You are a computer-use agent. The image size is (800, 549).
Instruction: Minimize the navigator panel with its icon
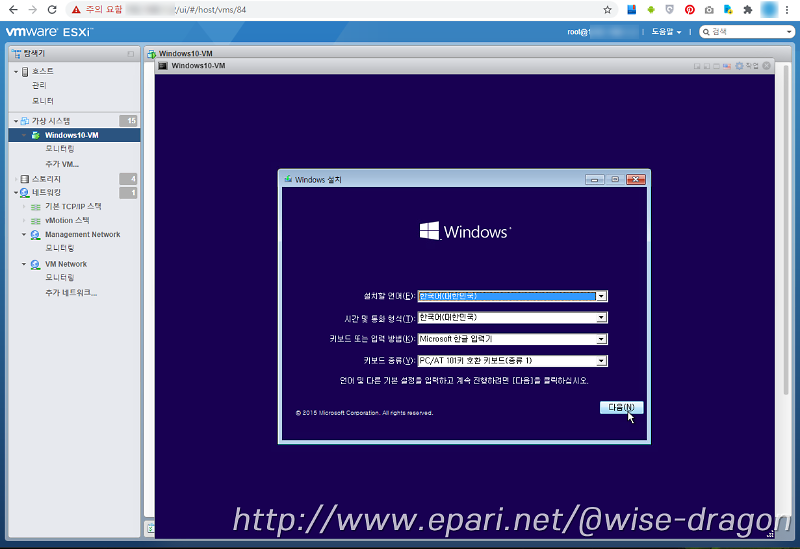[x=131, y=54]
